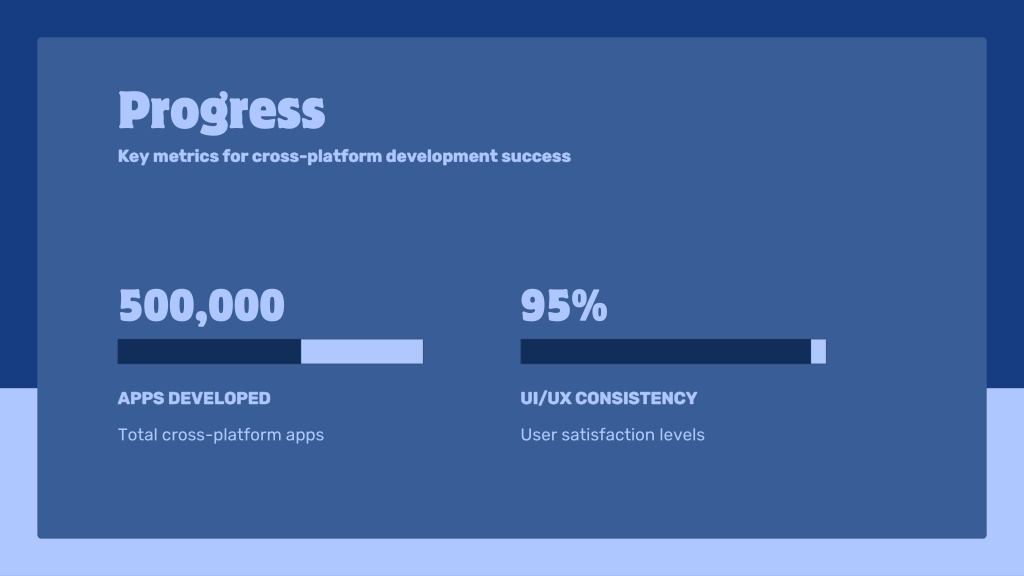The image size is (1024, 576).
Task: Select the UI/UX CONSISTENCY label
Action: pyautogui.click(x=608, y=398)
